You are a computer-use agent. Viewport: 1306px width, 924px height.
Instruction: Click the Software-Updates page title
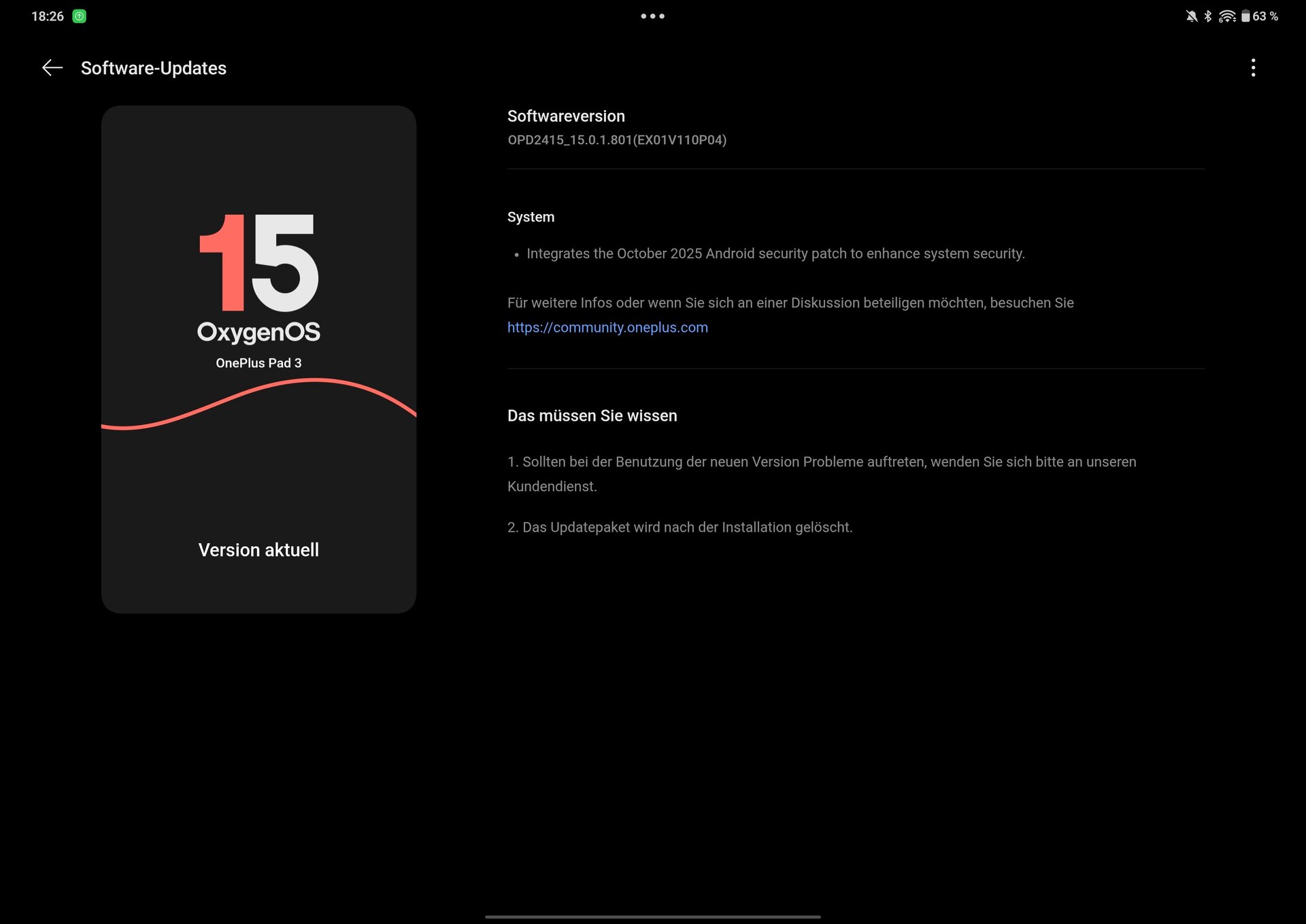(154, 68)
